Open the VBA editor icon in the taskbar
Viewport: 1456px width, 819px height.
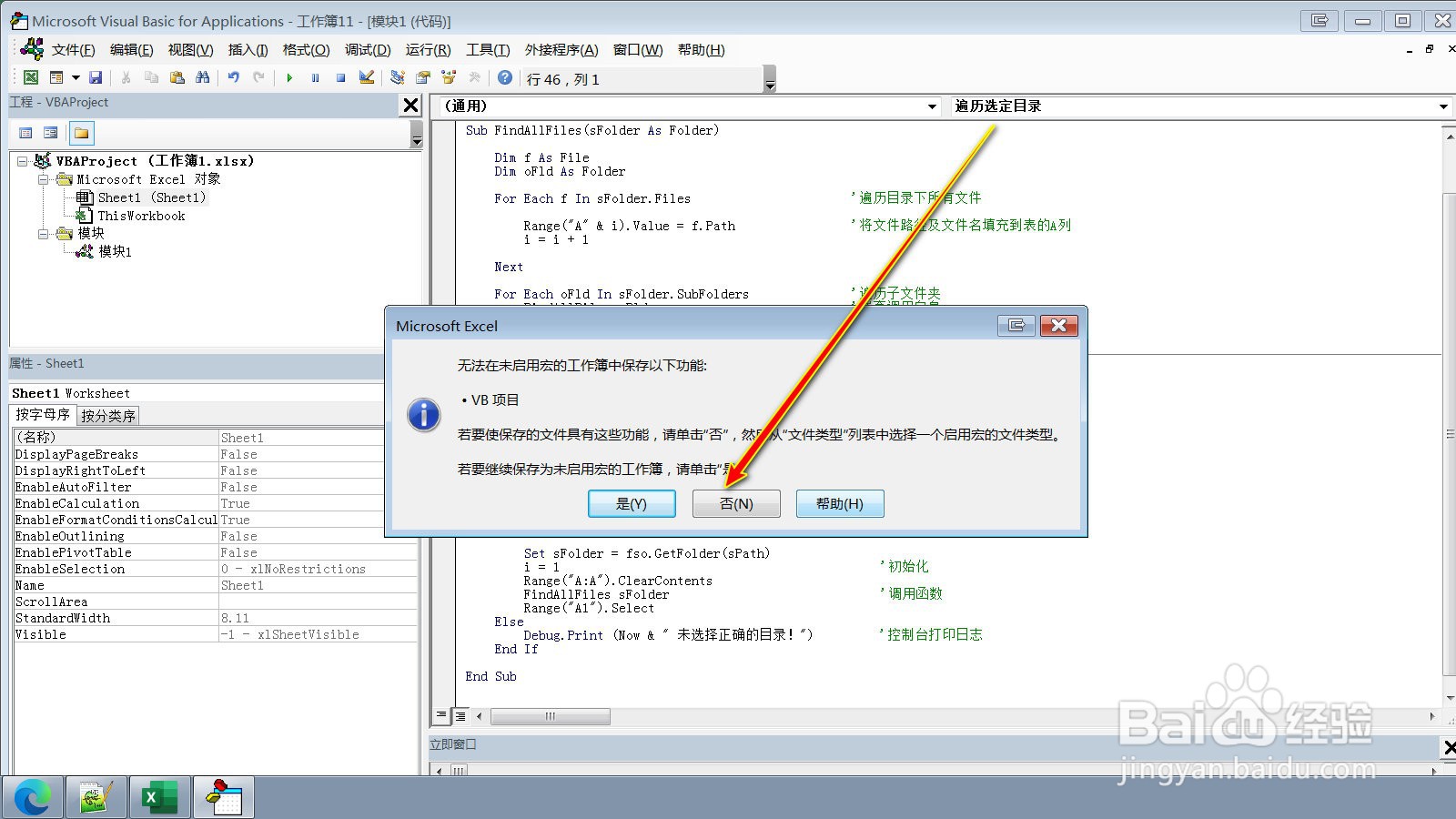224,798
